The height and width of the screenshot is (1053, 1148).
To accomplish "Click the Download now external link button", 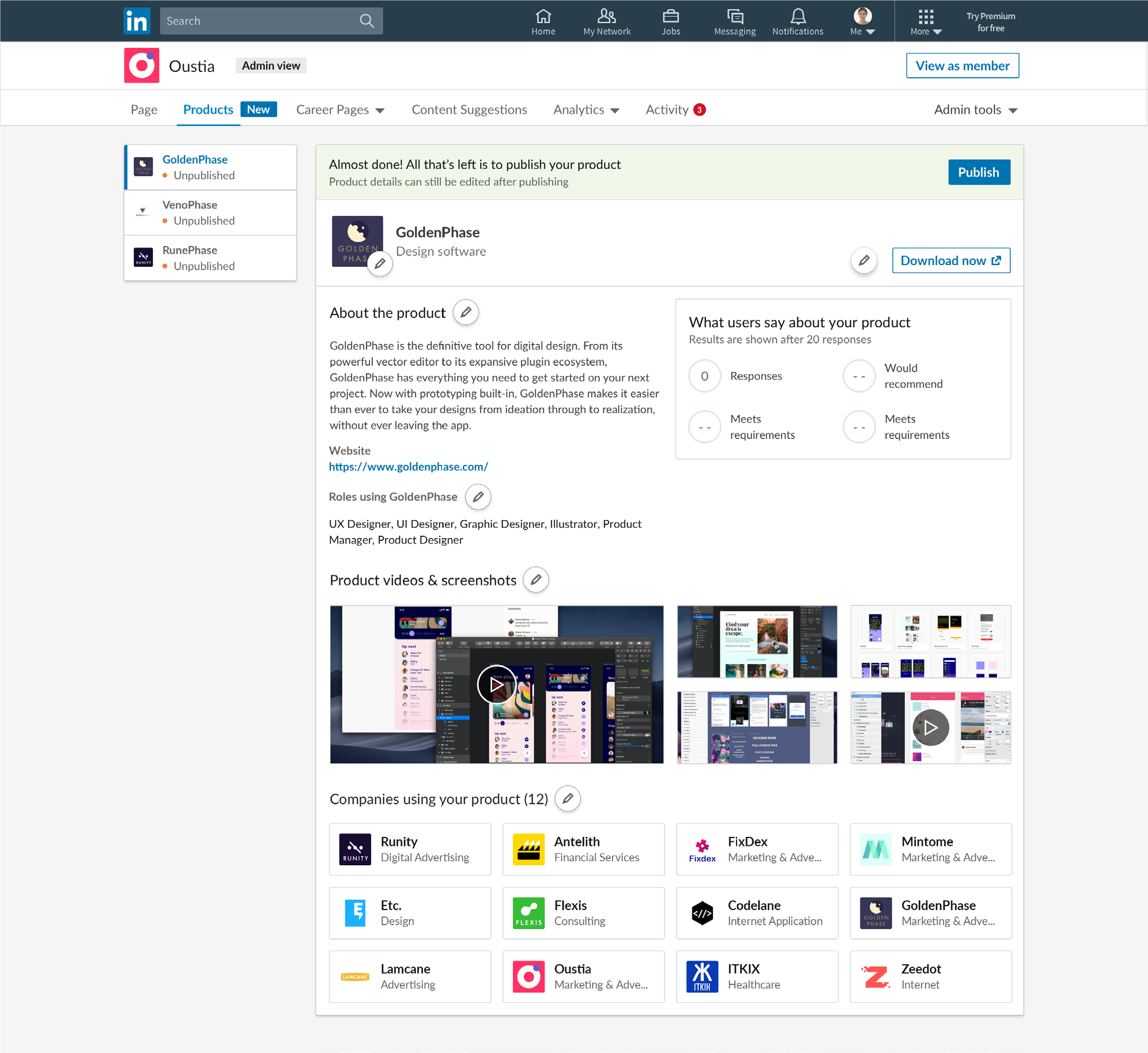I will [950, 259].
